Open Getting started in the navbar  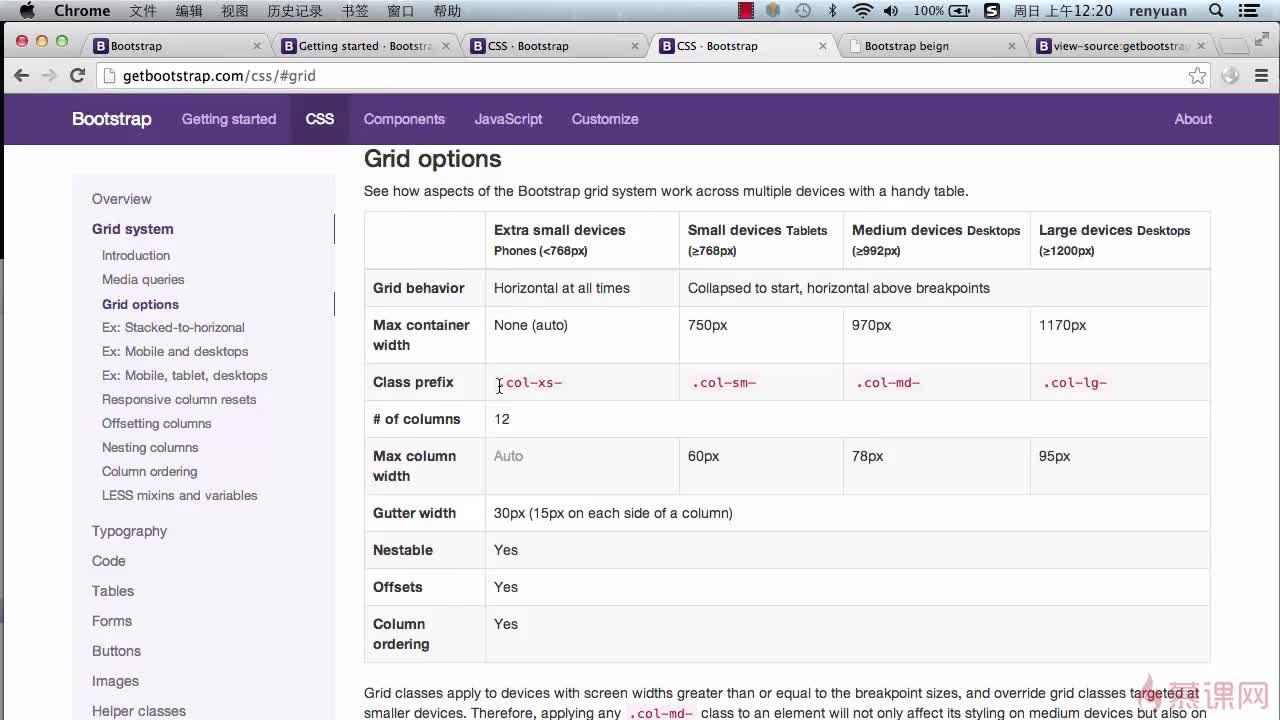pyautogui.click(x=229, y=119)
